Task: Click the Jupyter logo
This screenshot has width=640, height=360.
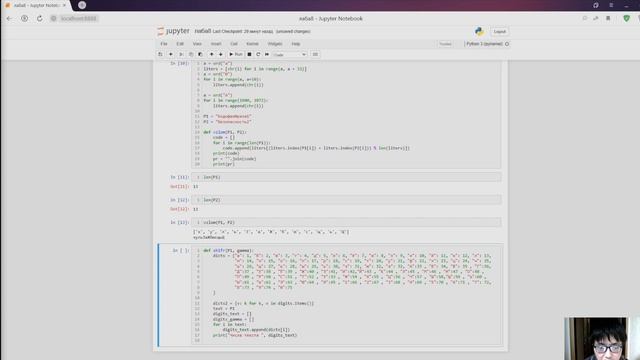Action: pyautogui.click(x=173, y=31)
